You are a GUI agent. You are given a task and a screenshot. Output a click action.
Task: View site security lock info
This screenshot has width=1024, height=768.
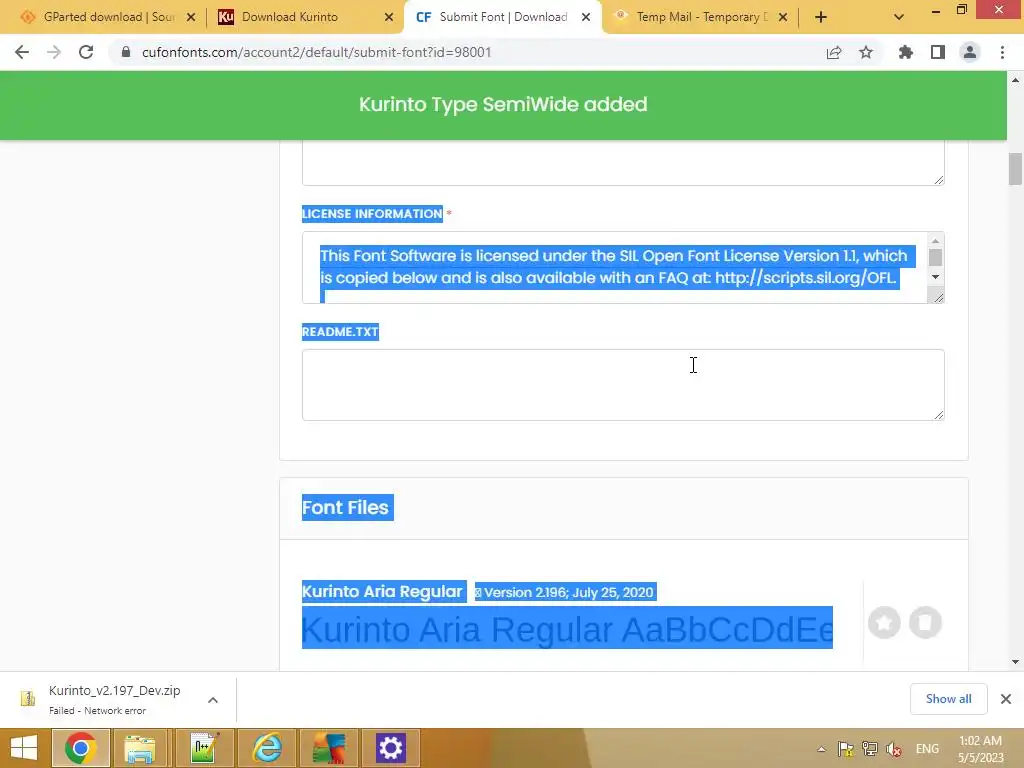(126, 52)
